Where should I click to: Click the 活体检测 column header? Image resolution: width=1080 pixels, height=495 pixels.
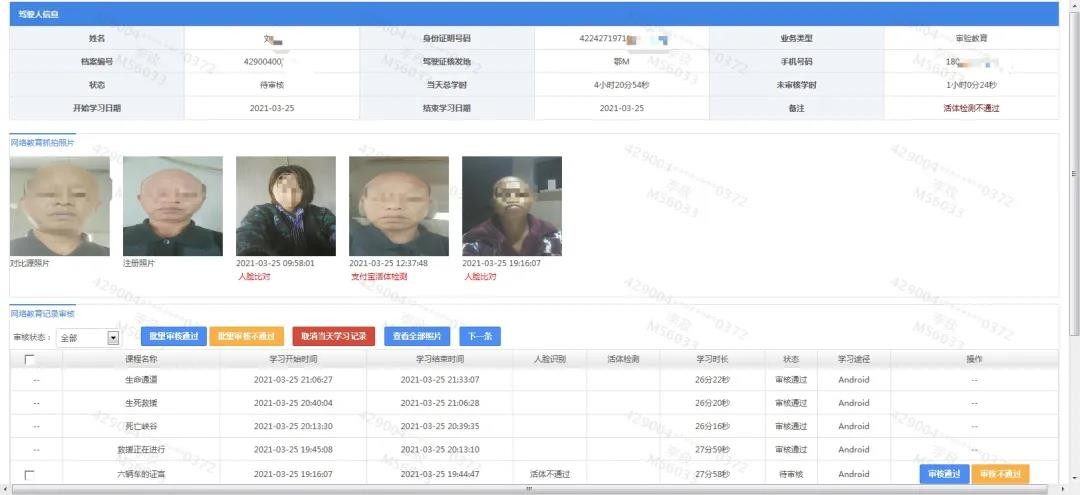[623, 359]
